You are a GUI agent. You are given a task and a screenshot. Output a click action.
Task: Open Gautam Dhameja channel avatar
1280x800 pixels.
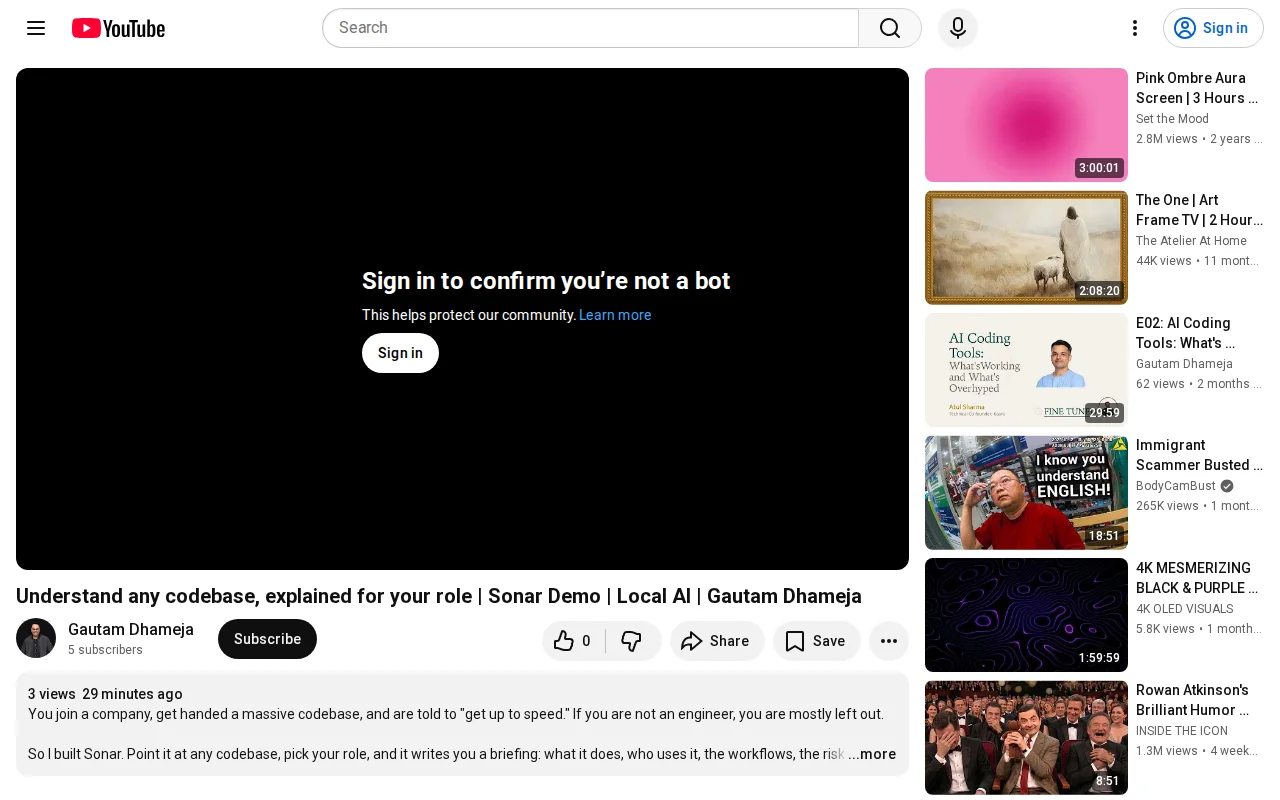36,638
